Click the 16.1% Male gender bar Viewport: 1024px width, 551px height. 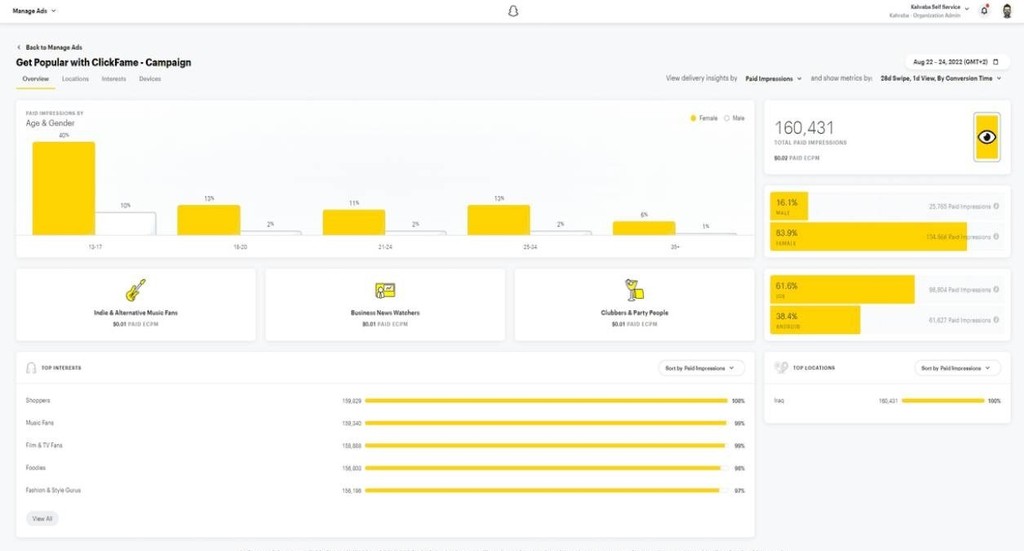[789, 206]
